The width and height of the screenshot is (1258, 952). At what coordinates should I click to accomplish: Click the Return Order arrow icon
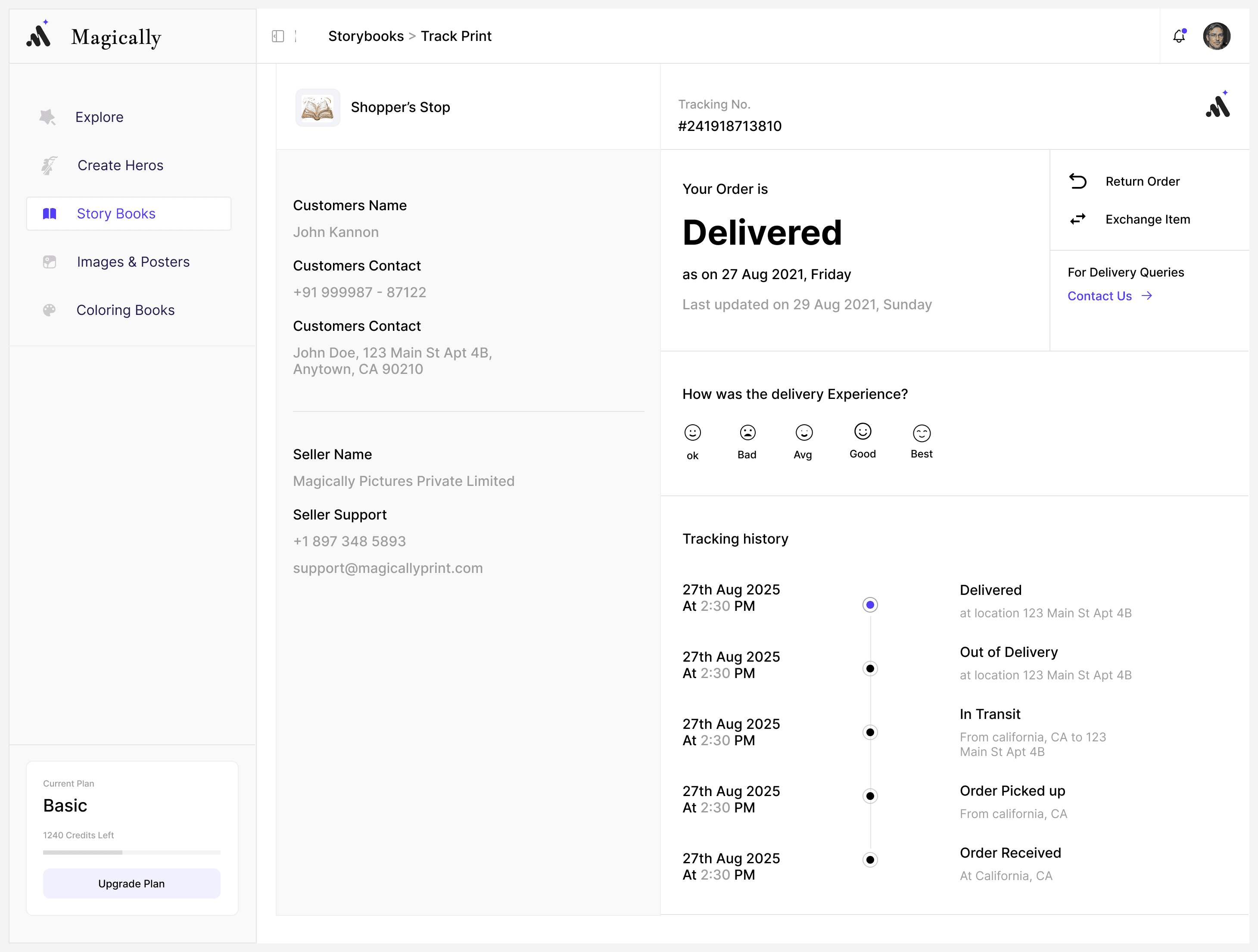(x=1077, y=181)
